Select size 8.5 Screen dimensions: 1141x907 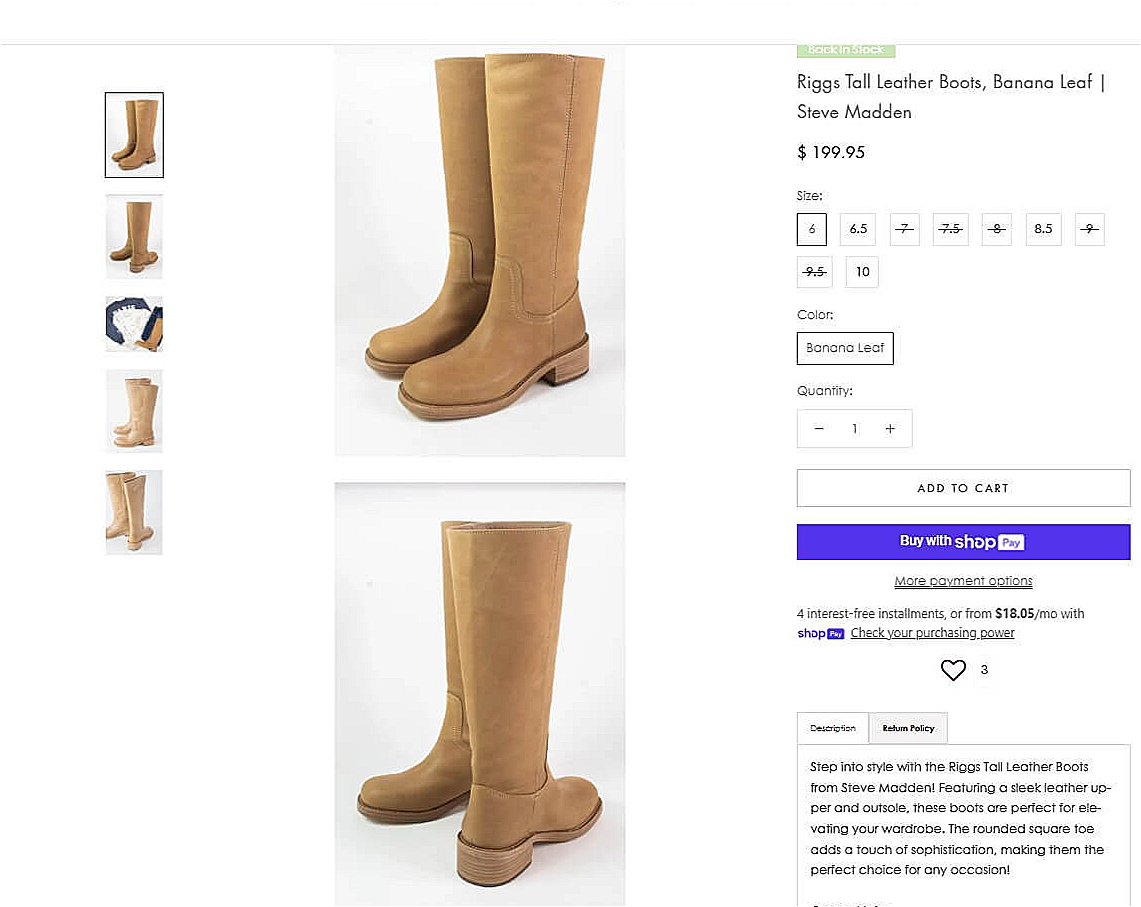[x=1043, y=229]
